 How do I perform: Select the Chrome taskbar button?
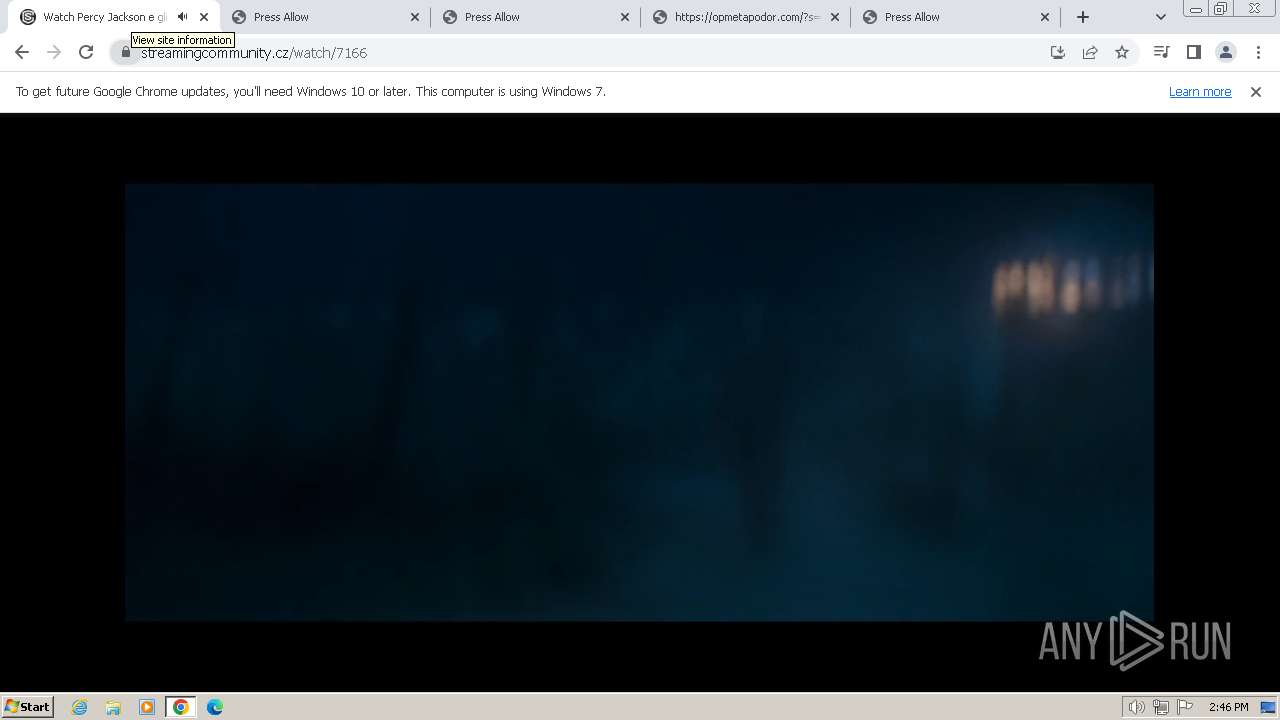[181, 707]
